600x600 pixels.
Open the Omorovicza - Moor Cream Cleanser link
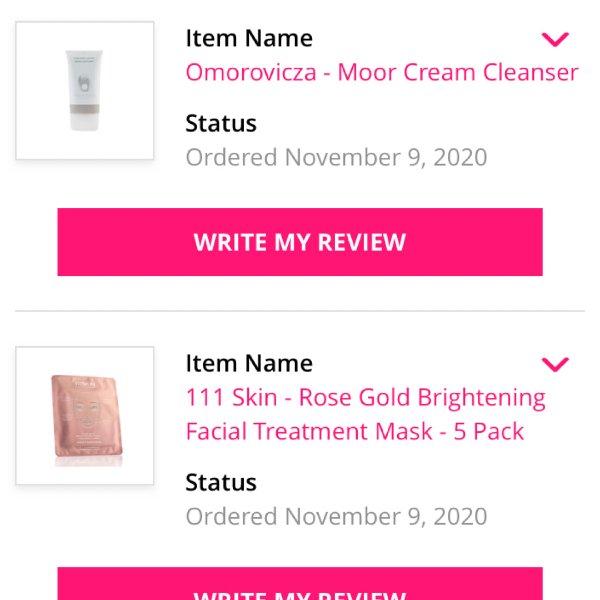[x=382, y=72]
